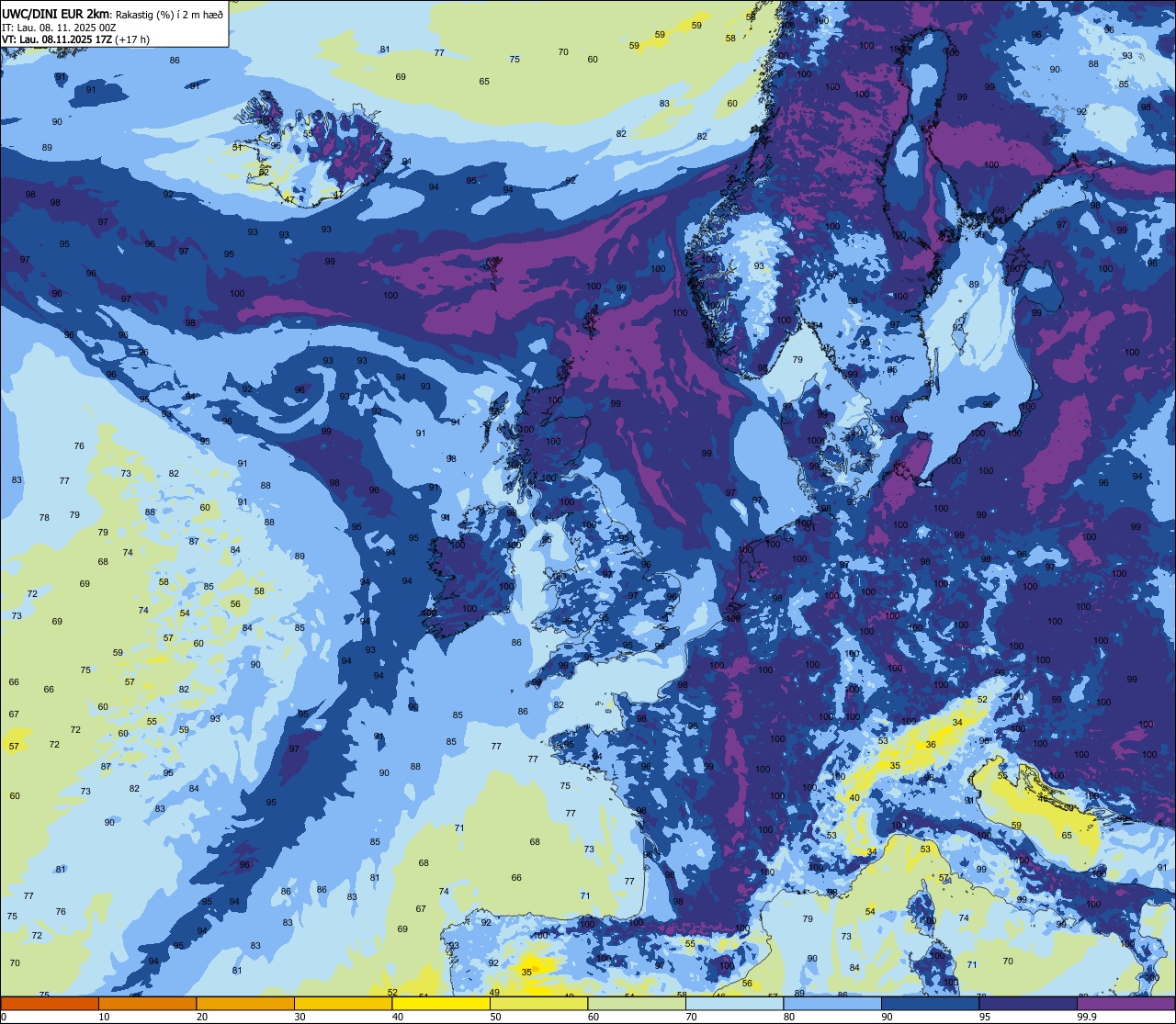Click the legend tick label "40"
The width and height of the screenshot is (1176, 1024).
click(397, 1017)
